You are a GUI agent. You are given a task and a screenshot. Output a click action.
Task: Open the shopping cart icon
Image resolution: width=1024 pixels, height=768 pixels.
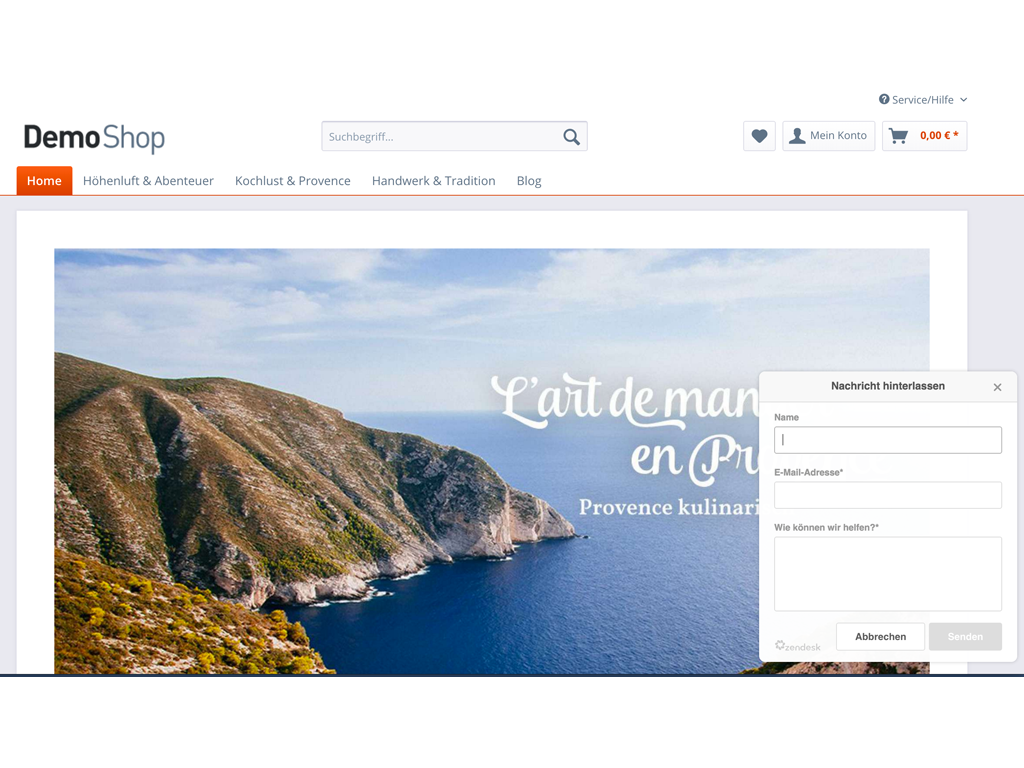point(898,136)
